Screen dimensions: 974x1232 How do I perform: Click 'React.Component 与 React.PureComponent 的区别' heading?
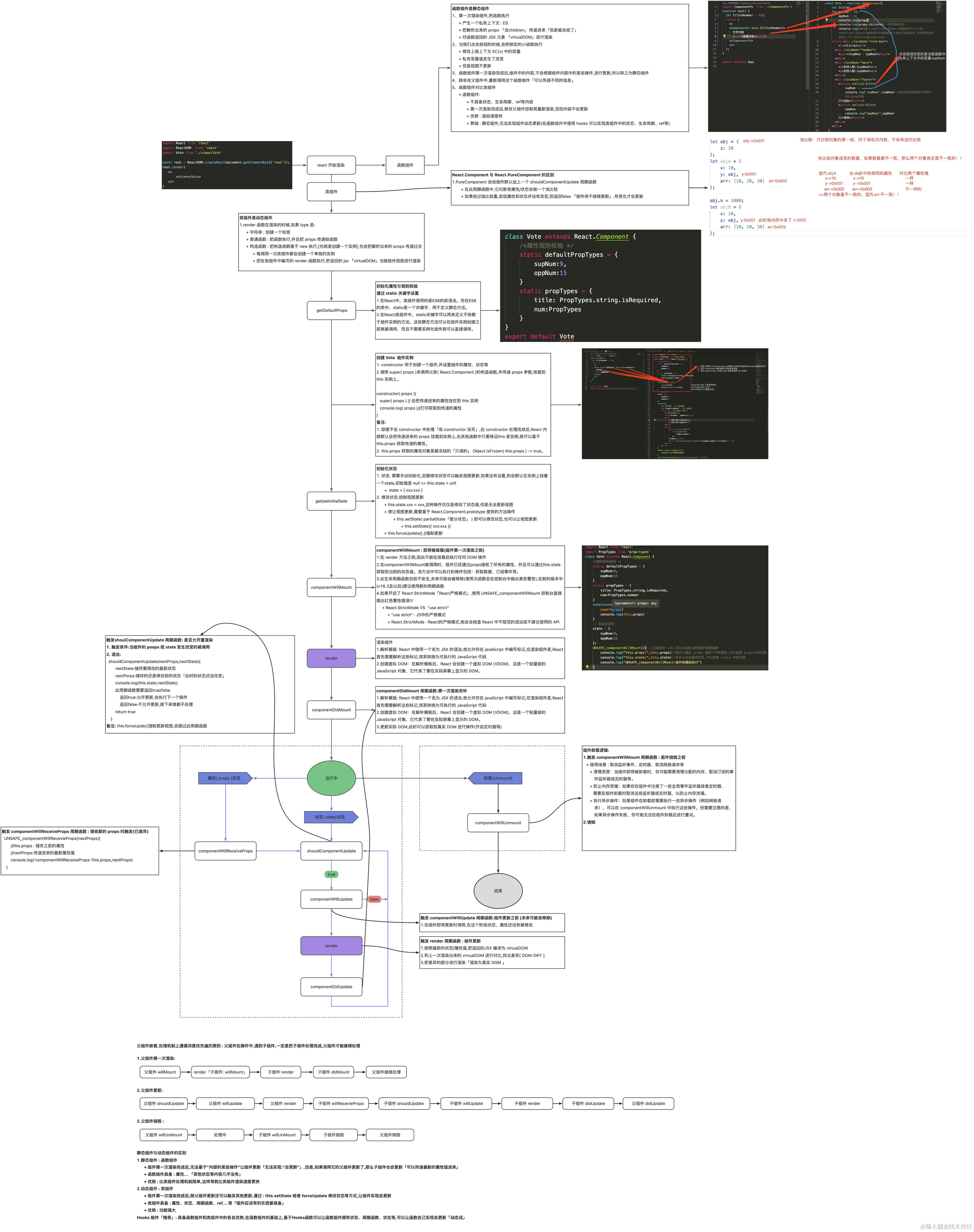point(503,175)
